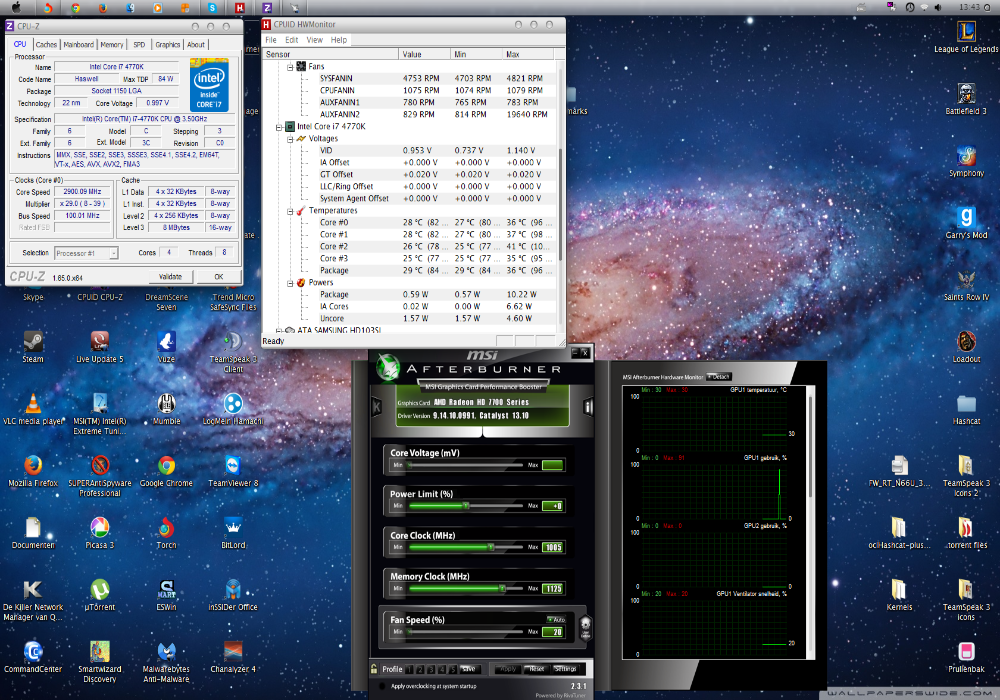Click Afterburner info 'i' side icon
Screen dimensions: 1000x700
pyautogui.click(x=588, y=406)
